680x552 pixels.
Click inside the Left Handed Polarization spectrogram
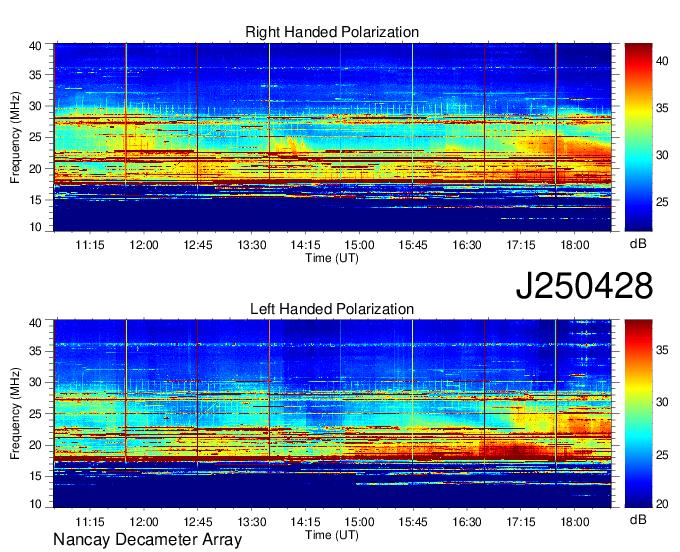click(332, 414)
